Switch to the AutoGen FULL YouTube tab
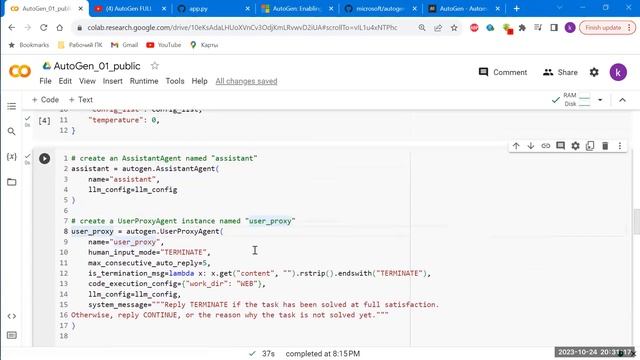 coord(130,9)
